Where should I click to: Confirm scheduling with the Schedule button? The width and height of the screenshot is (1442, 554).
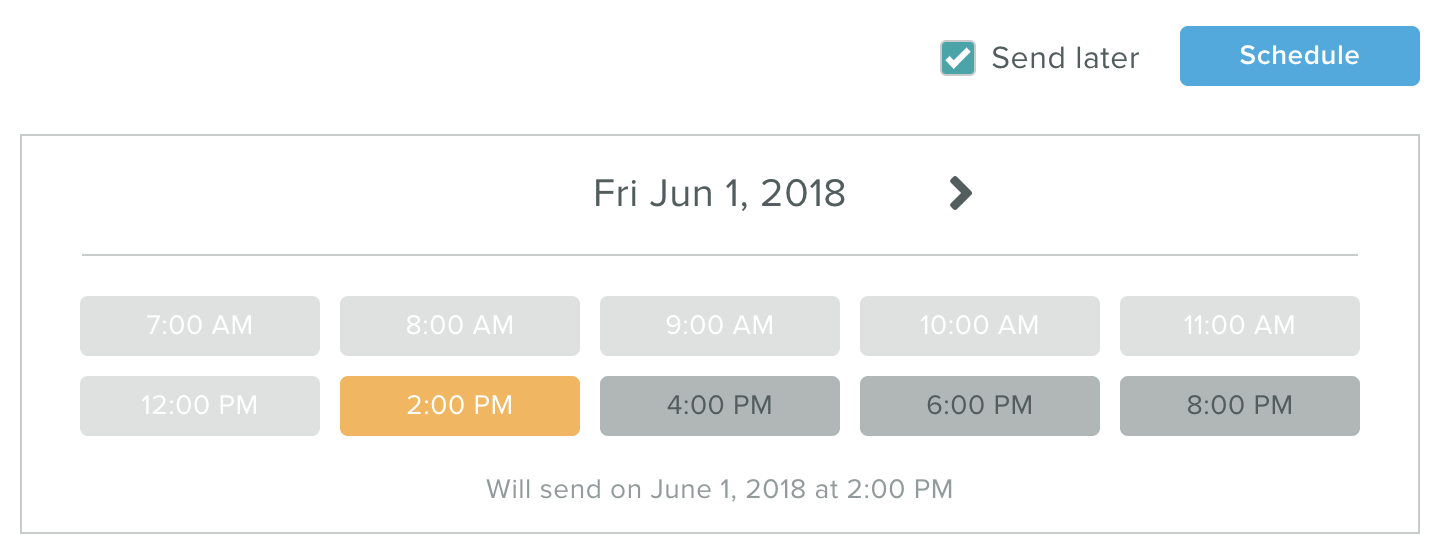coord(1299,56)
